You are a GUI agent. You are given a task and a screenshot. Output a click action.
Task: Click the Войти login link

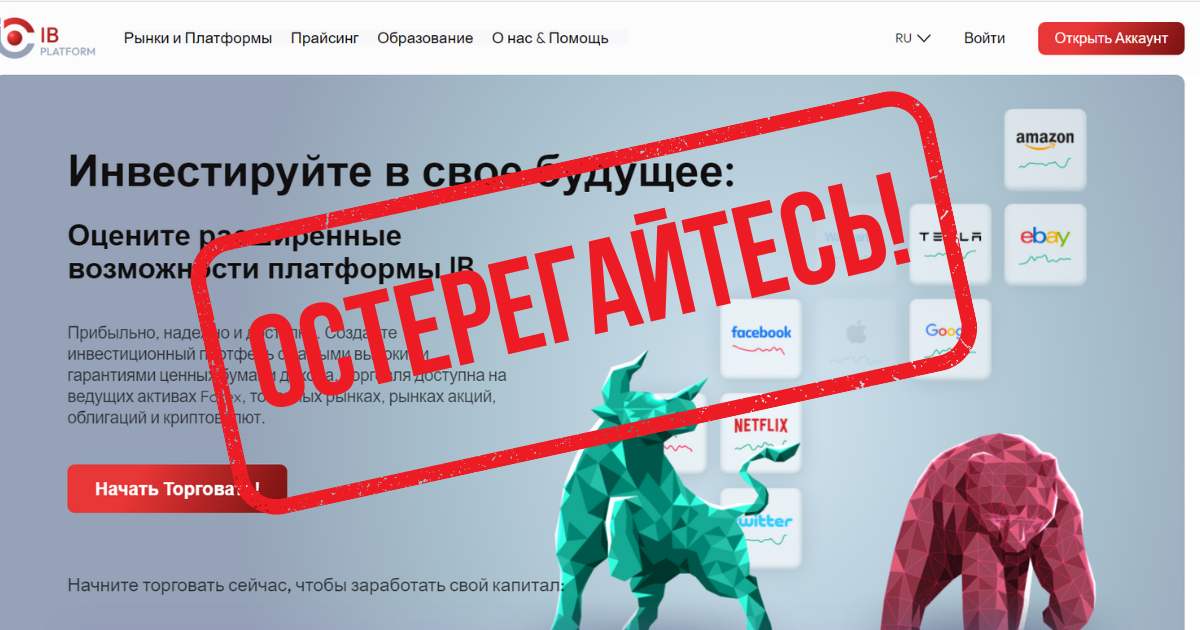pos(985,39)
